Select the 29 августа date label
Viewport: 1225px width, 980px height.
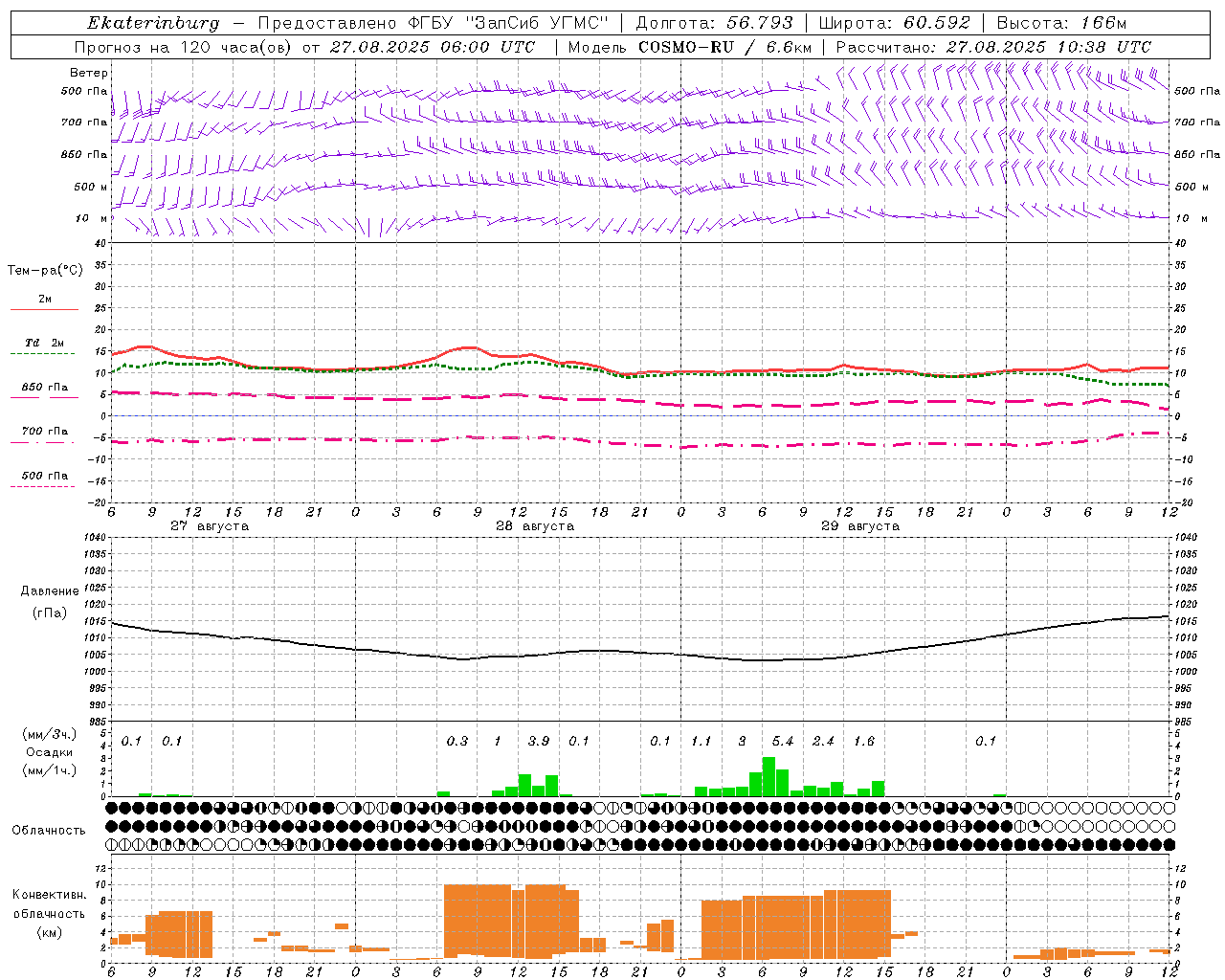(860, 526)
